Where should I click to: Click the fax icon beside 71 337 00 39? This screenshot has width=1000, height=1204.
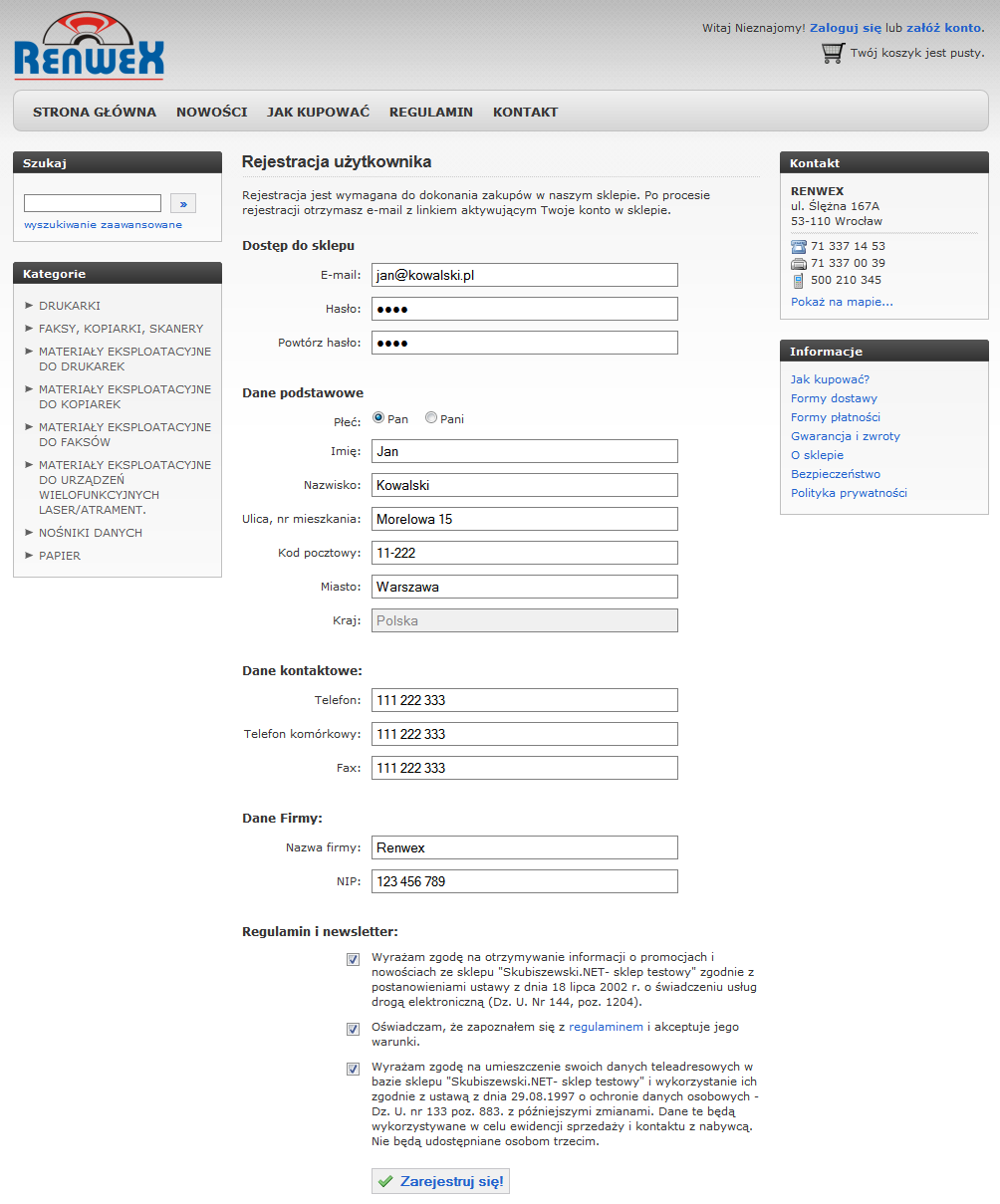799,264
